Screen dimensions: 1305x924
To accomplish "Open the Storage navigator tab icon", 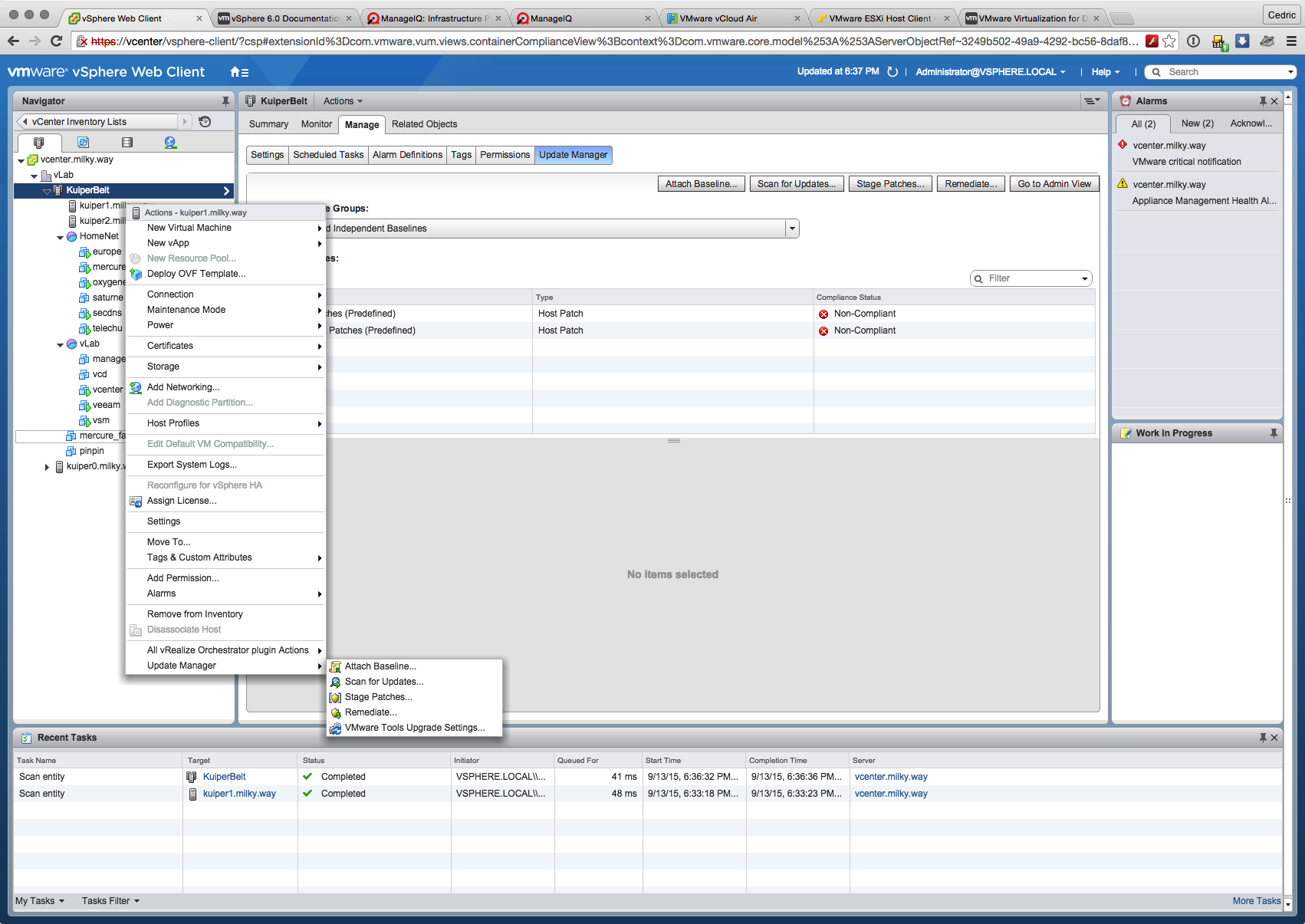I will click(127, 143).
